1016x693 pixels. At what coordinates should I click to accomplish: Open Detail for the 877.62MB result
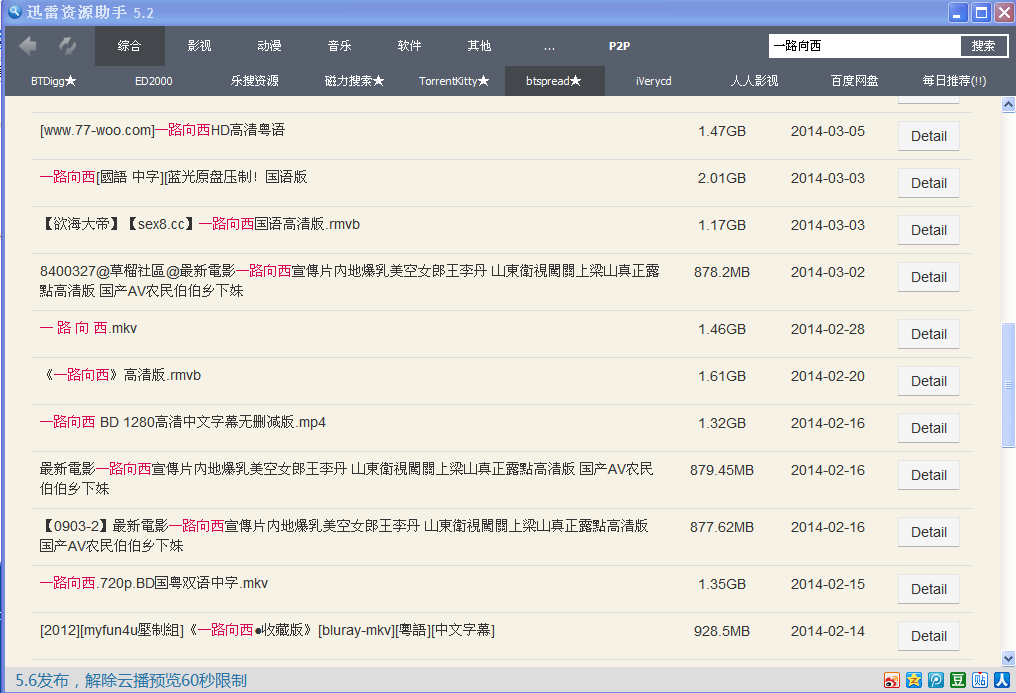[x=929, y=532]
